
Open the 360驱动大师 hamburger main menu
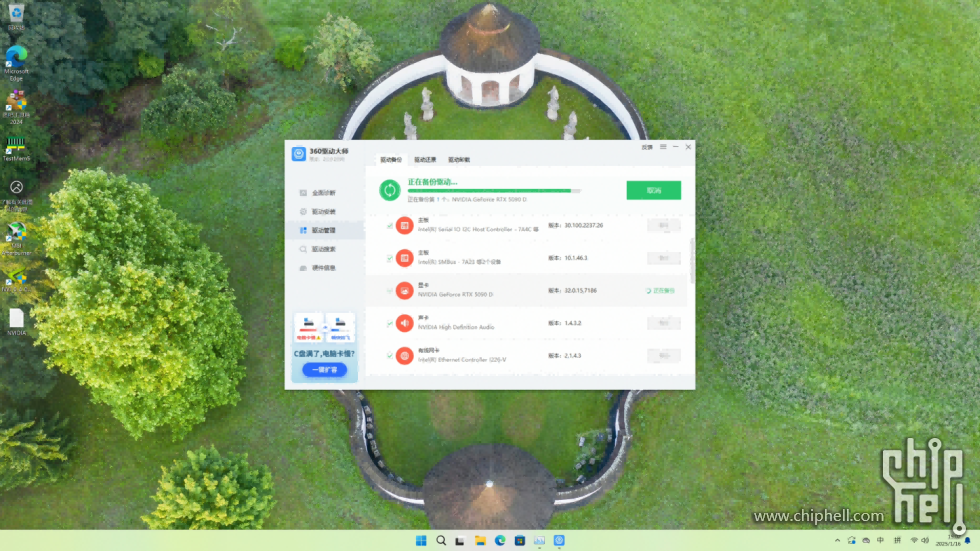point(662,147)
